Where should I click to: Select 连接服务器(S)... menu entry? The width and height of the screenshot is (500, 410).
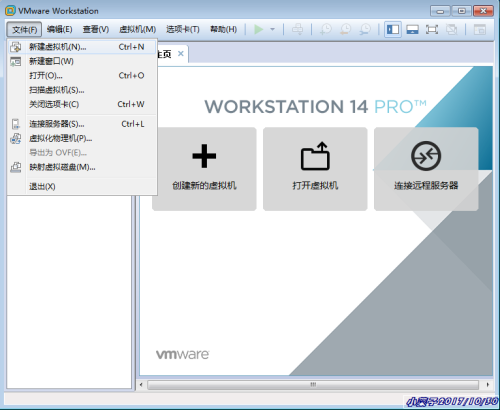(x=82, y=124)
